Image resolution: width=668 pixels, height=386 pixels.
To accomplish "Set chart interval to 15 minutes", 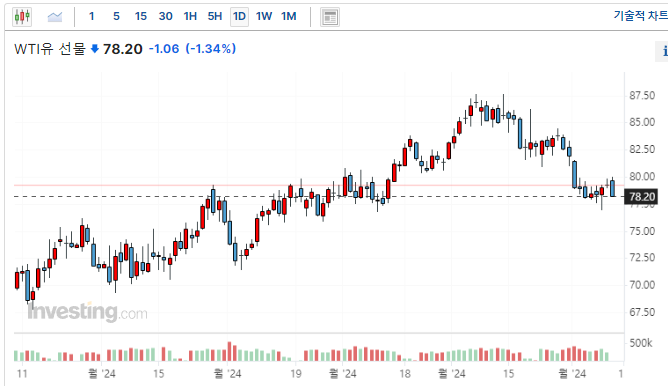I will tap(141, 17).
